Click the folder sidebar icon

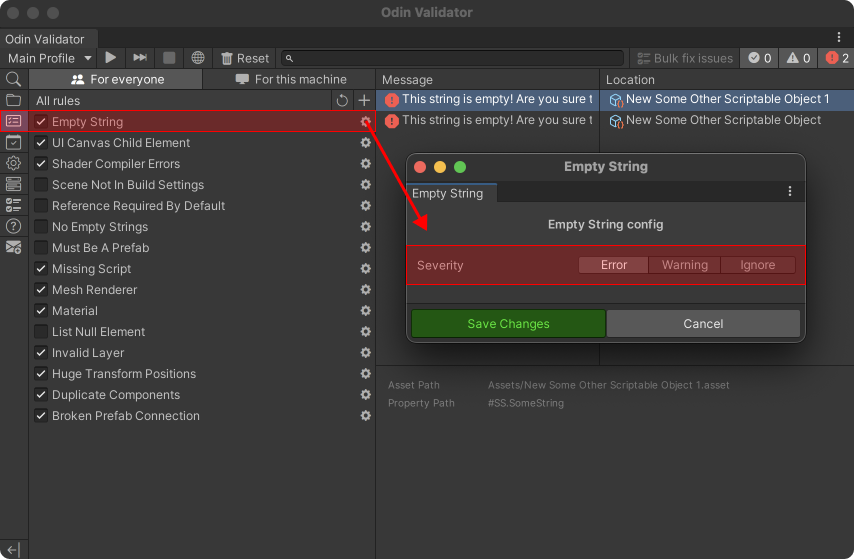click(14, 100)
